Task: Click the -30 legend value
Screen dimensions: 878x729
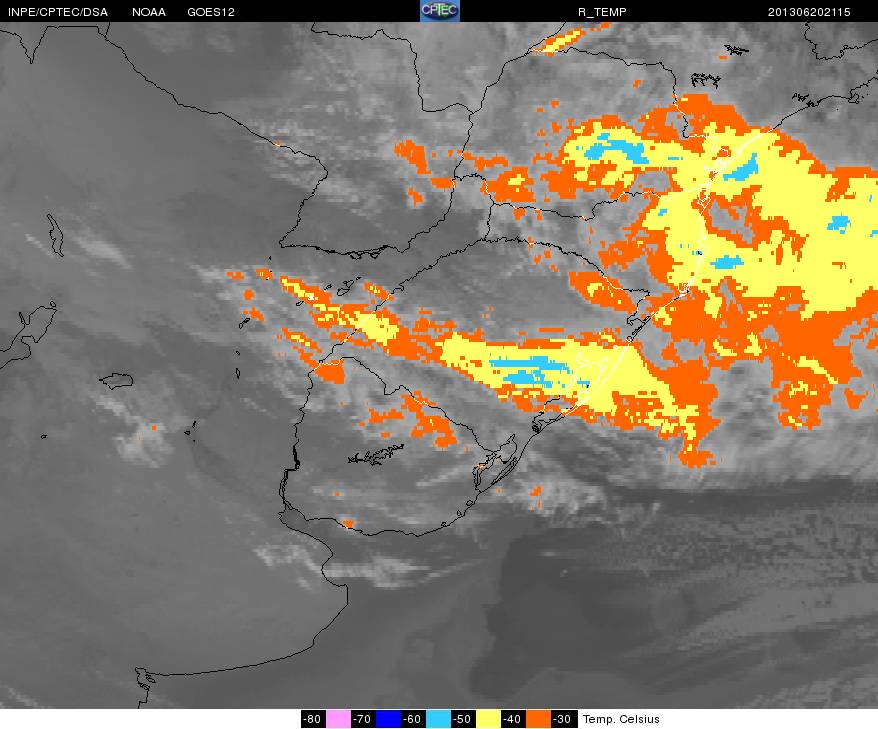Action: 563,719
